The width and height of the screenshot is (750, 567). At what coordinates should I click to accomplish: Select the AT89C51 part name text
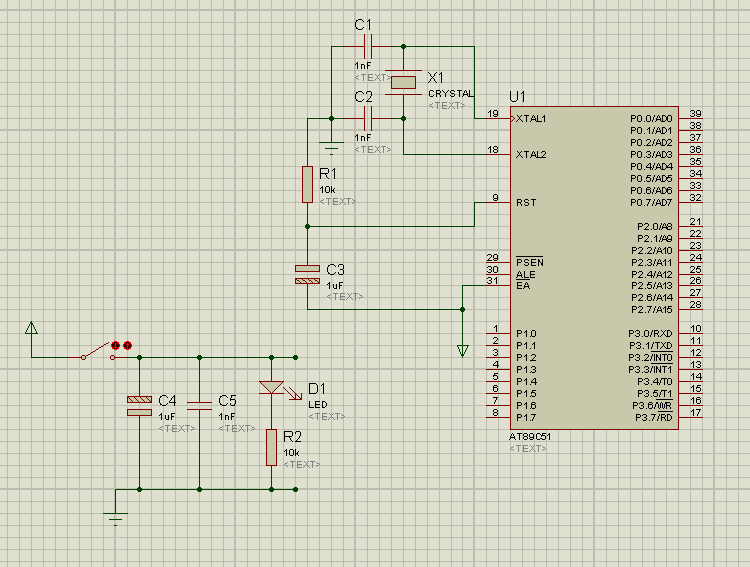point(530,437)
